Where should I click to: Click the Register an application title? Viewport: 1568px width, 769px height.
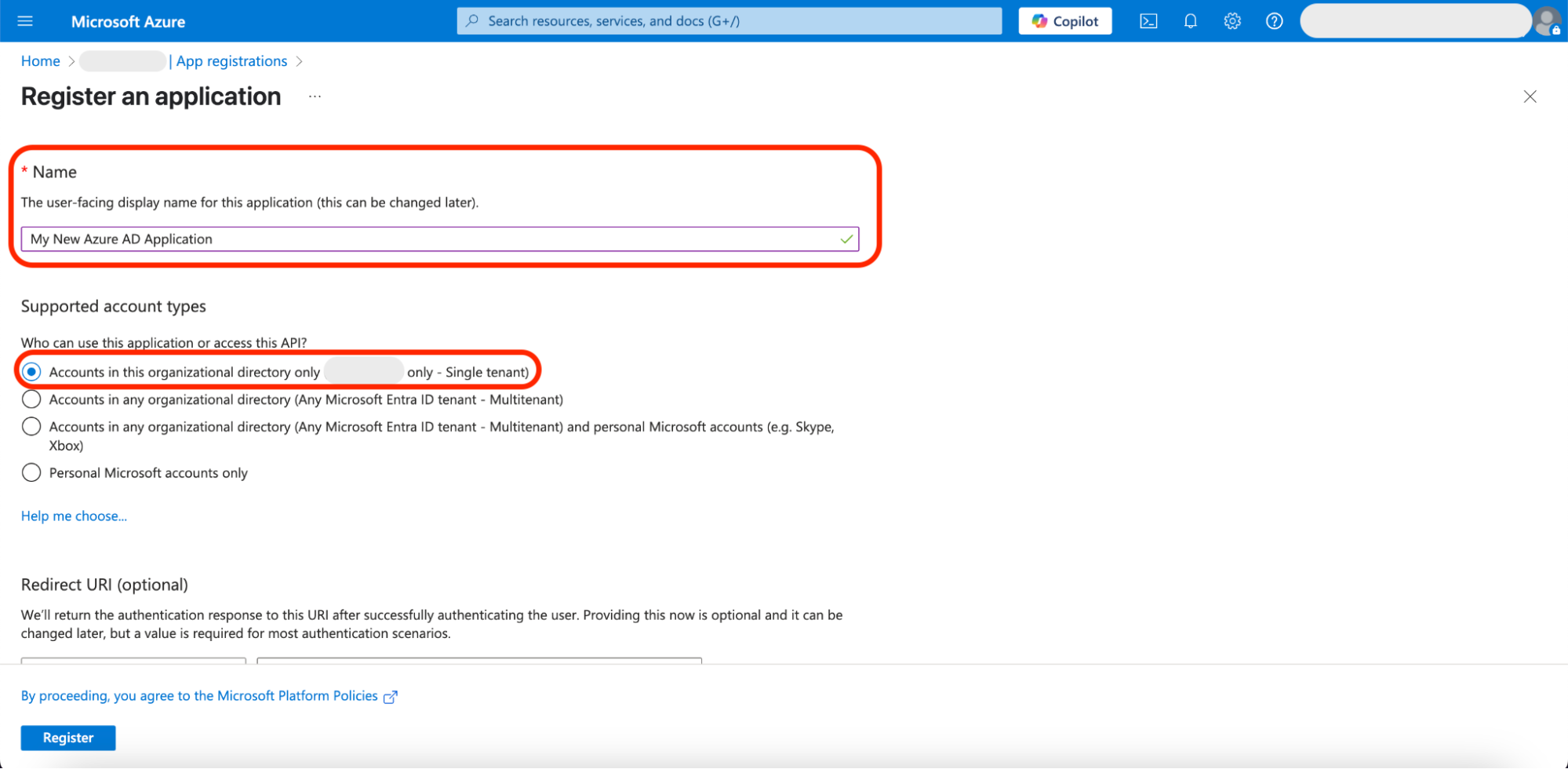coord(151,97)
